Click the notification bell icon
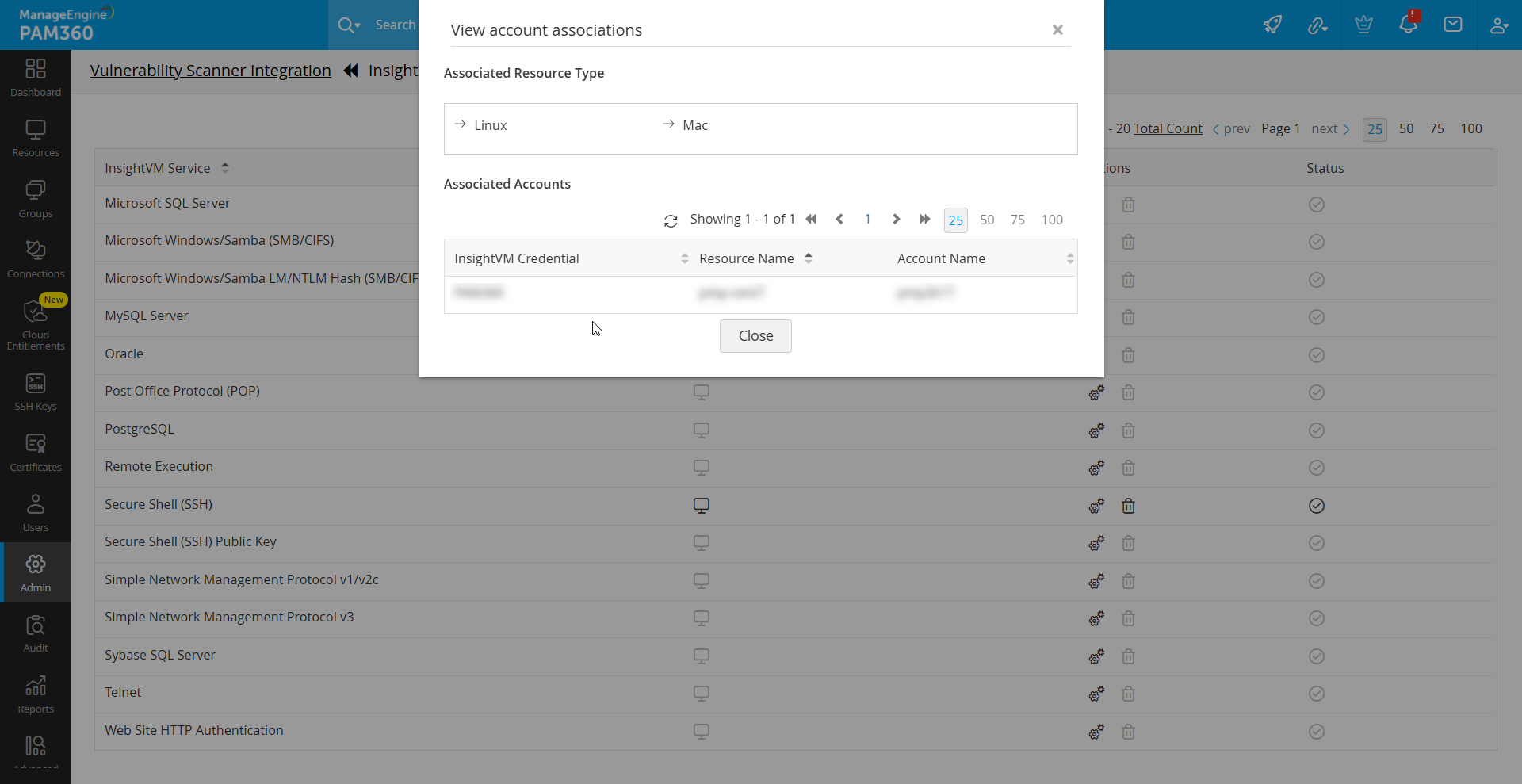This screenshot has height=784, width=1522. tap(1409, 24)
